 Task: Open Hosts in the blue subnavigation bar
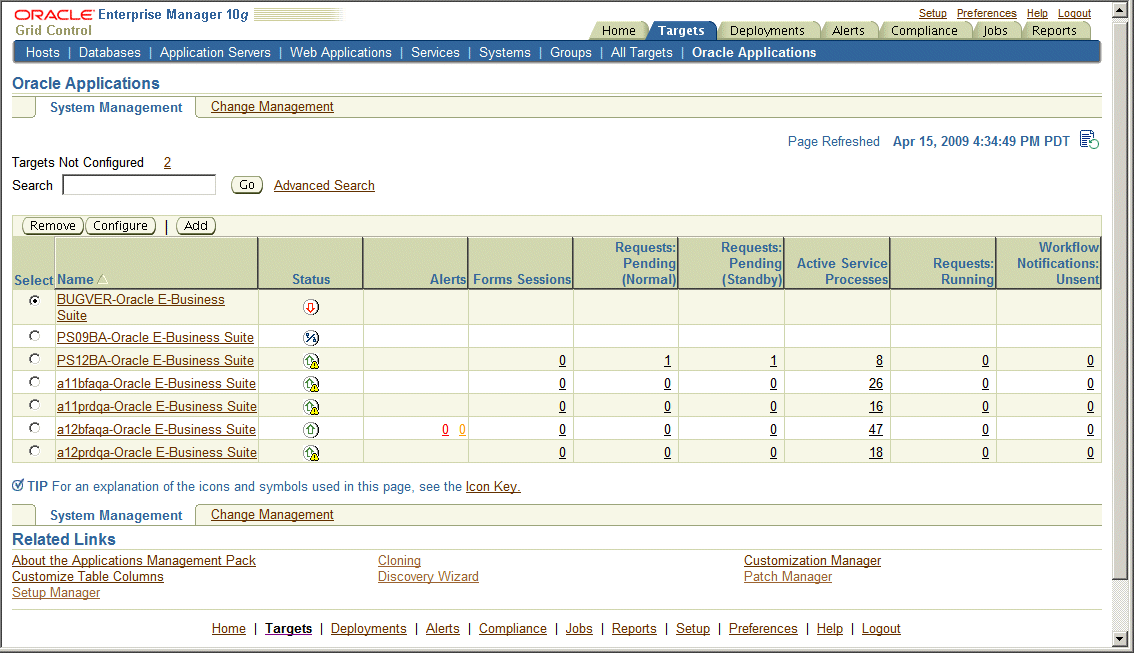click(43, 52)
